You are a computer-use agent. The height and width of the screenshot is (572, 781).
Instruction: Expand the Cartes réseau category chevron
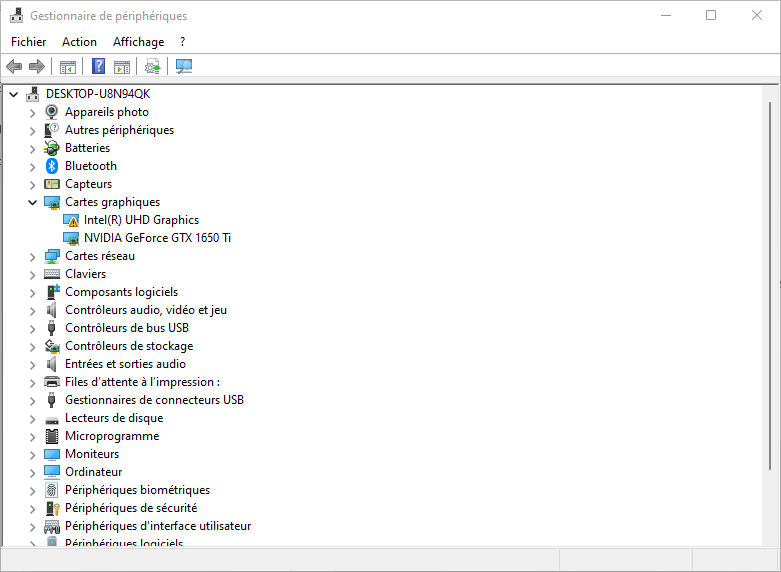(x=32, y=257)
